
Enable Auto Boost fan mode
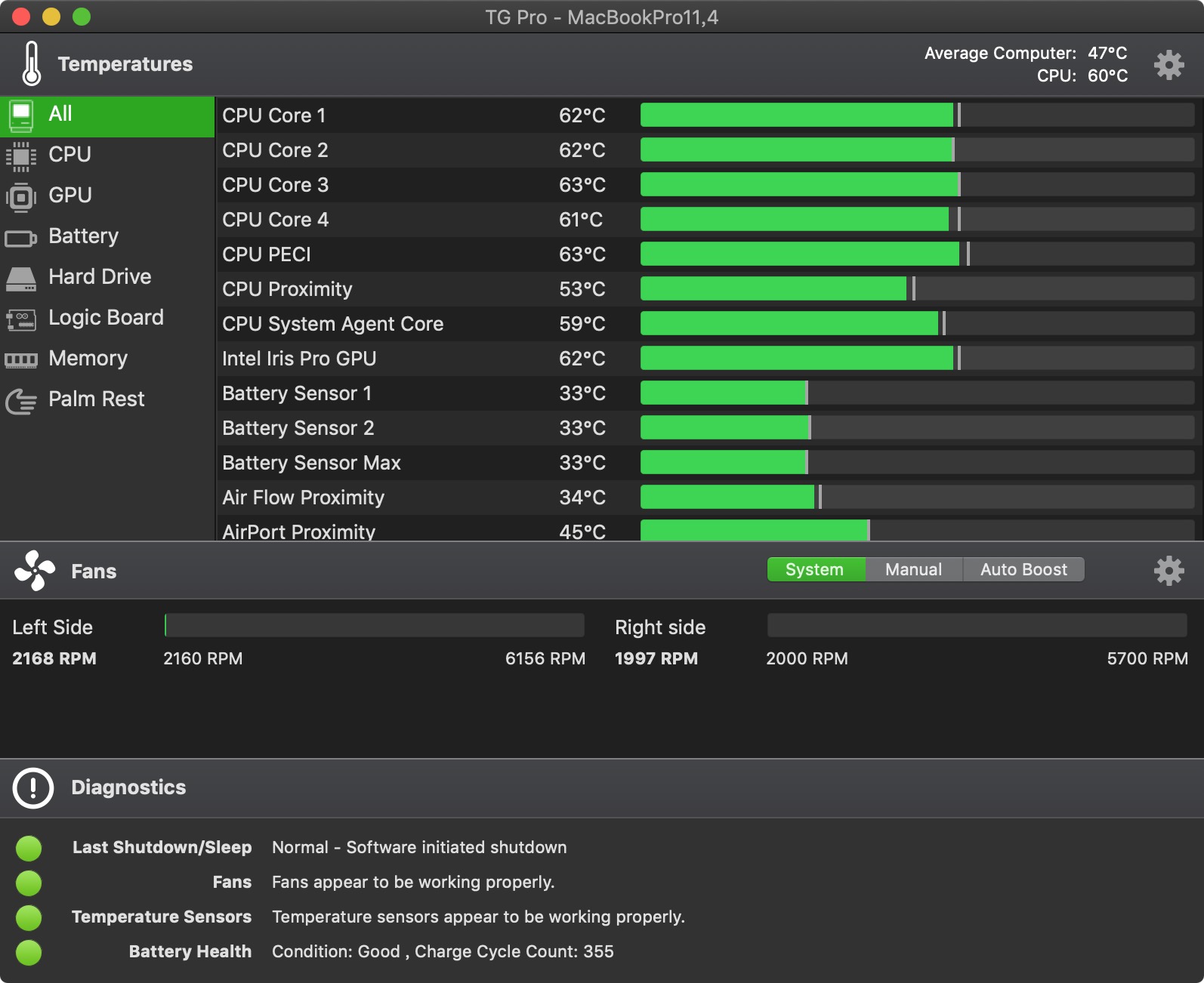click(x=1023, y=569)
